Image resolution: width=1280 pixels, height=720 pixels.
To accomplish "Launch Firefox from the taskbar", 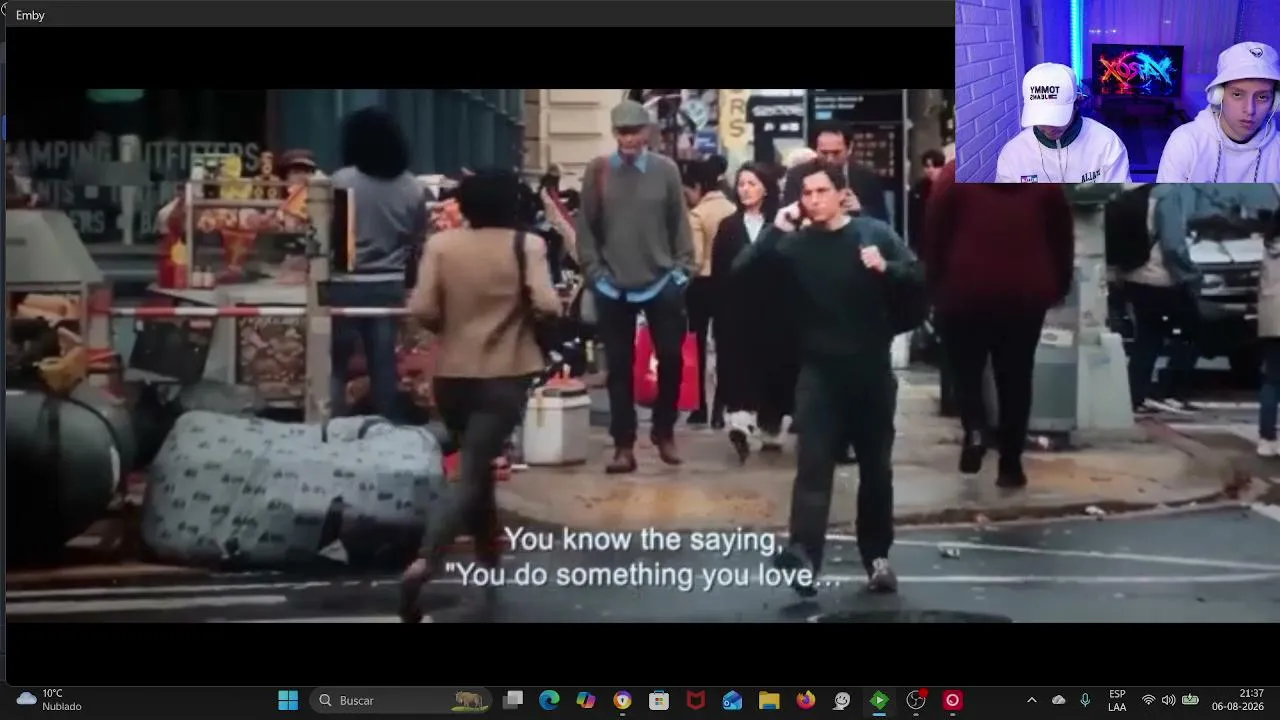I will click(806, 700).
